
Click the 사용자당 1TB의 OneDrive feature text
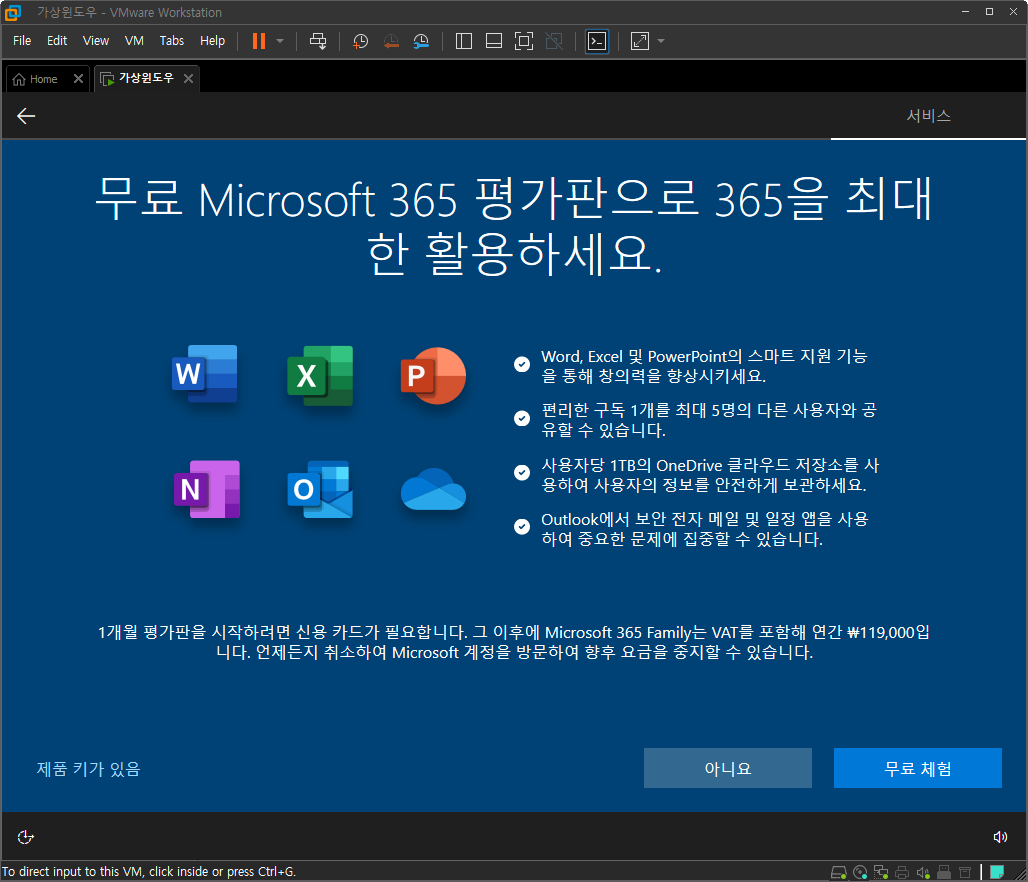click(710, 475)
